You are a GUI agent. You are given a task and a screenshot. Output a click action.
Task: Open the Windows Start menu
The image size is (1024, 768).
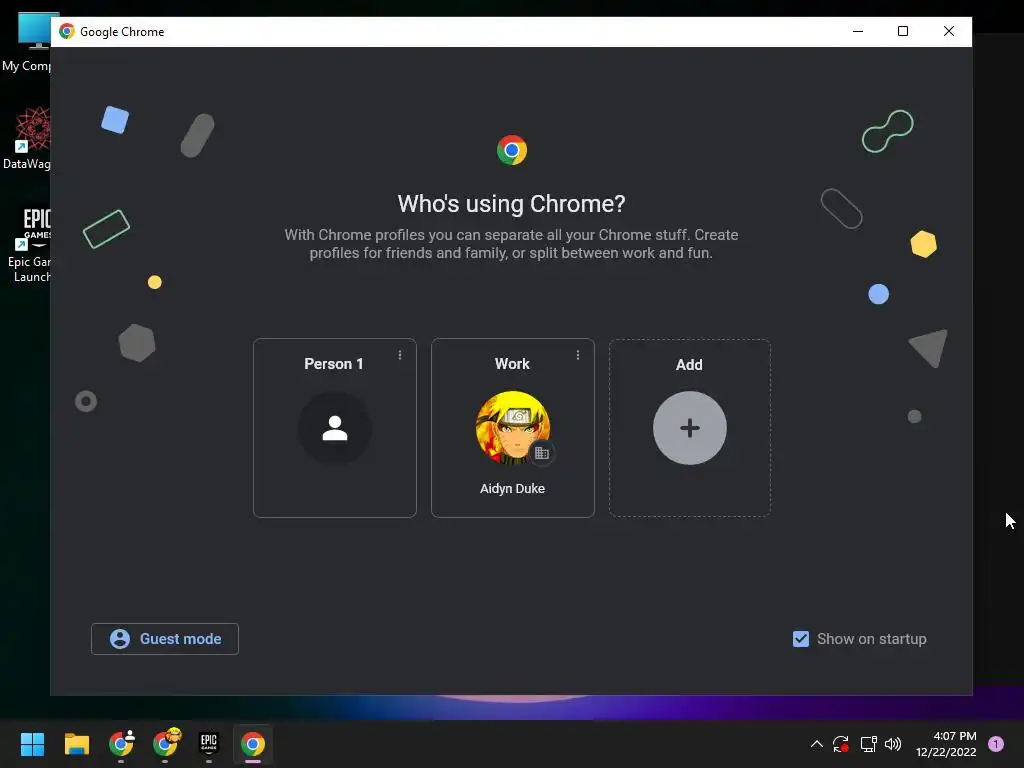click(32, 744)
